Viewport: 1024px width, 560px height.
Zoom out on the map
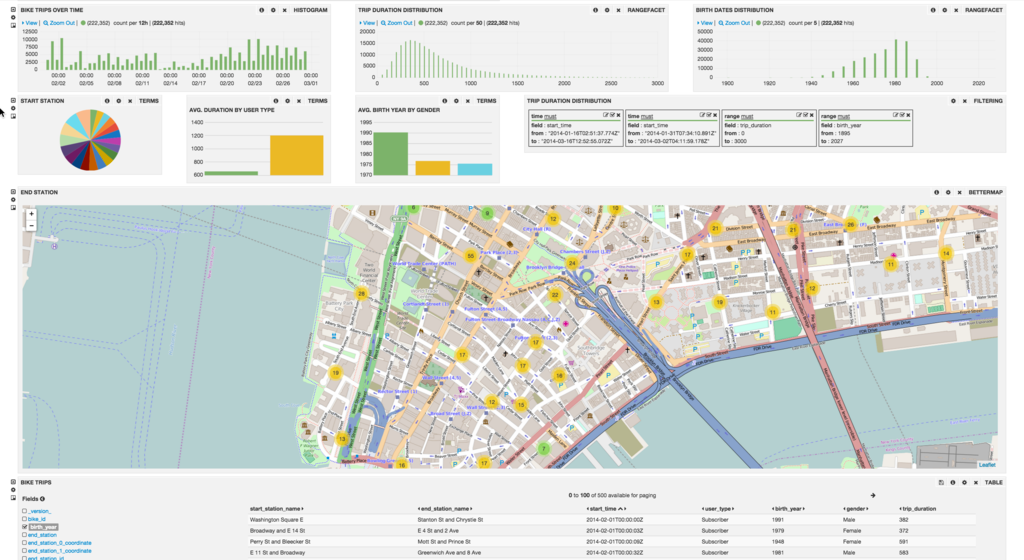click(31, 226)
